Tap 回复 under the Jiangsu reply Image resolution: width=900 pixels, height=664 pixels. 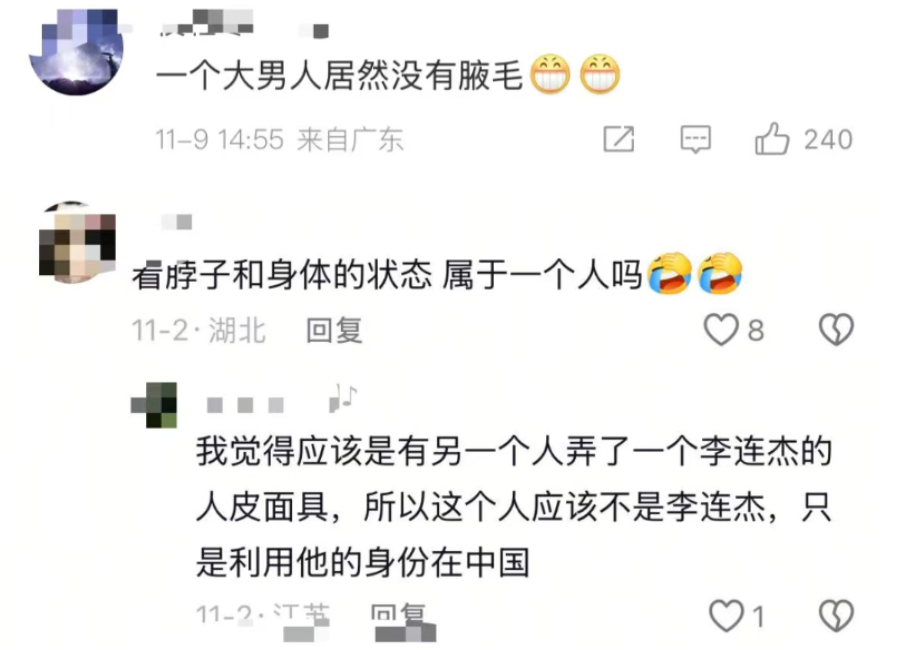pyautogui.click(x=398, y=615)
